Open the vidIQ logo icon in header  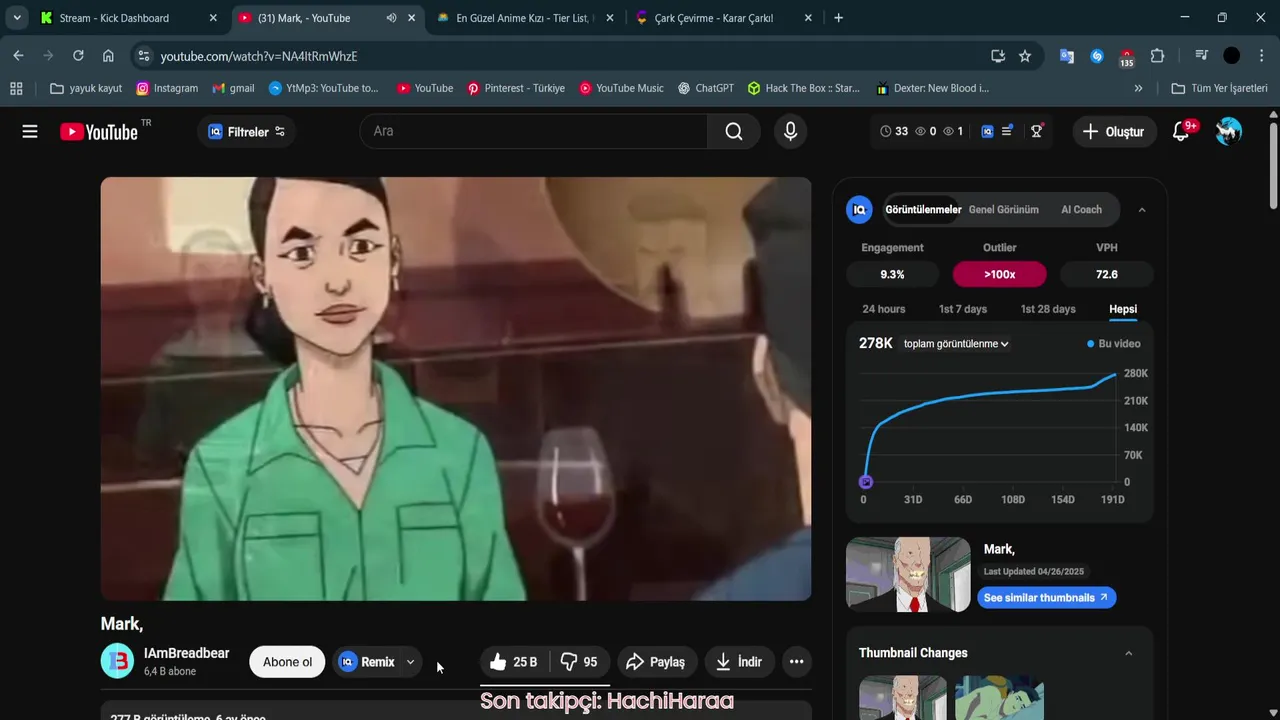[987, 131]
